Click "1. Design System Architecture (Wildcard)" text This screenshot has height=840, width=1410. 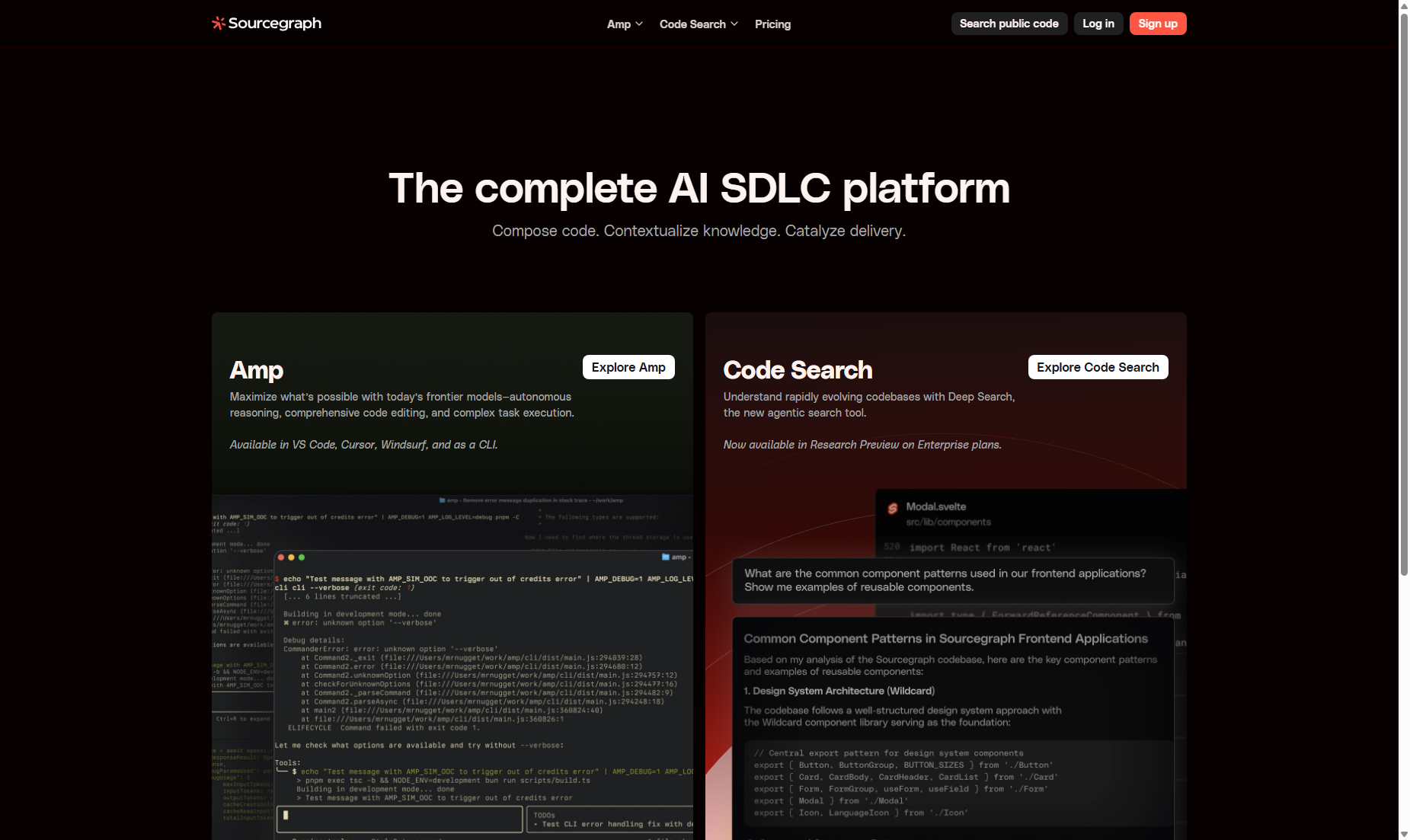point(839,691)
